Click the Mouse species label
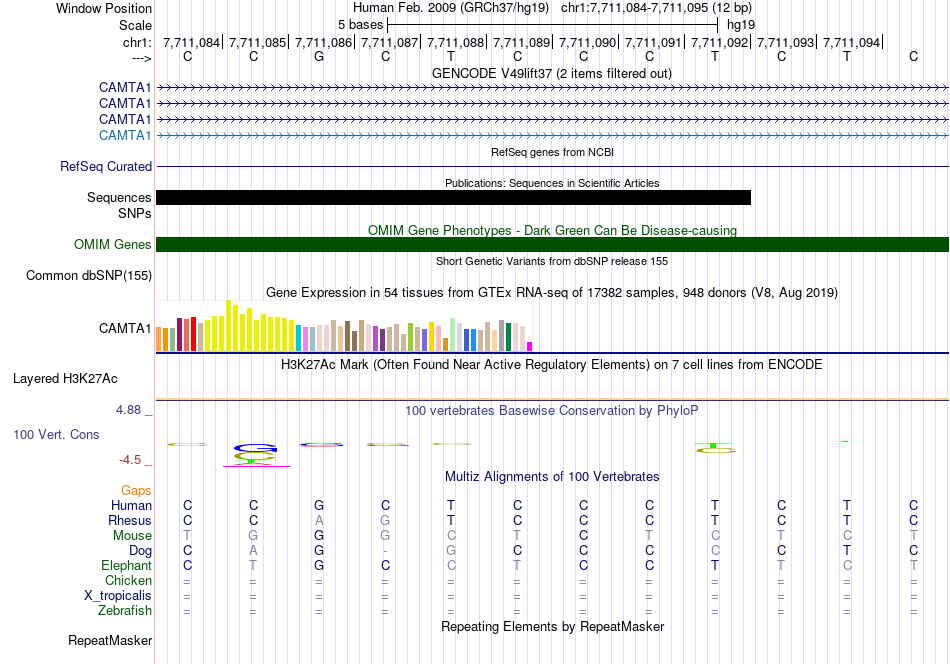This screenshot has width=950, height=664. pyautogui.click(x=132, y=536)
